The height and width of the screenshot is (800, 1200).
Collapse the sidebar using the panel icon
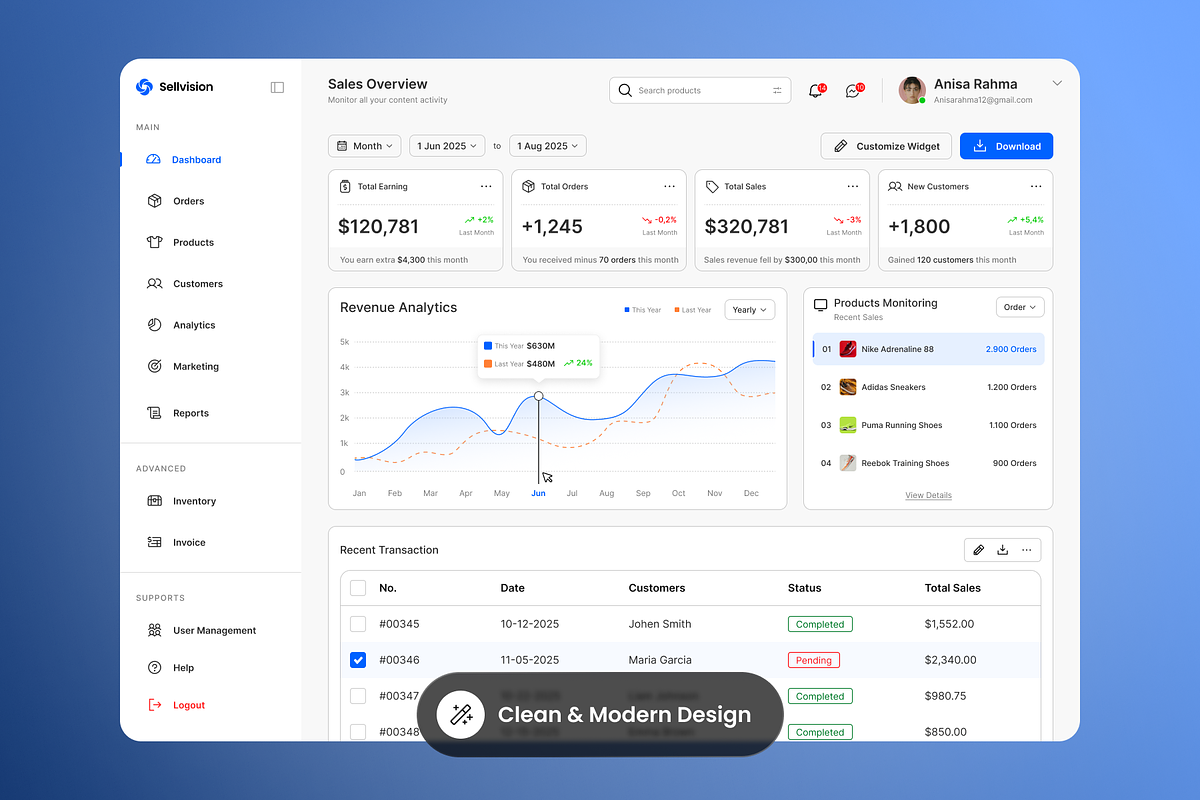point(277,87)
